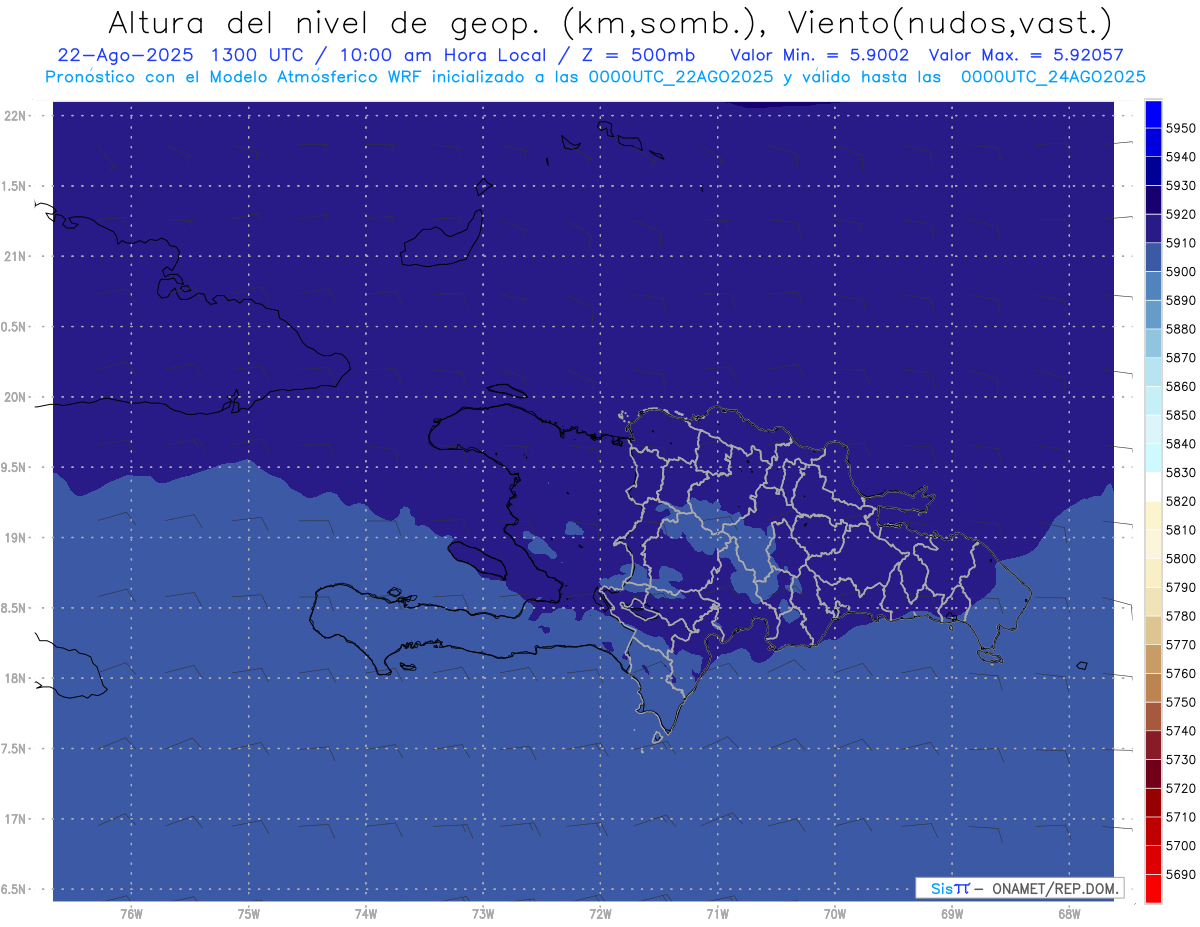Click the legend swatch between 5870 and 5860

[1153, 372]
